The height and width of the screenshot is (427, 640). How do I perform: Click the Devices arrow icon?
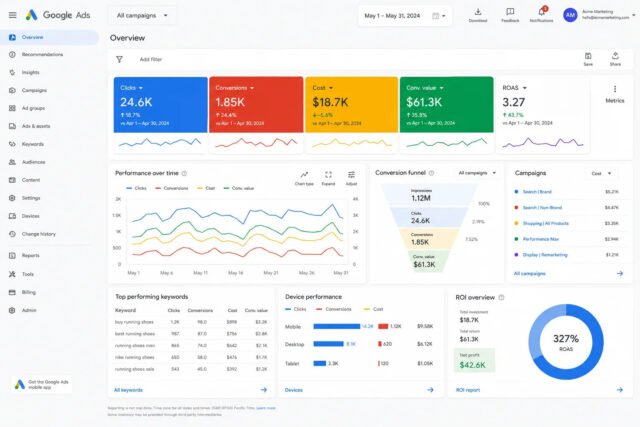coord(430,390)
